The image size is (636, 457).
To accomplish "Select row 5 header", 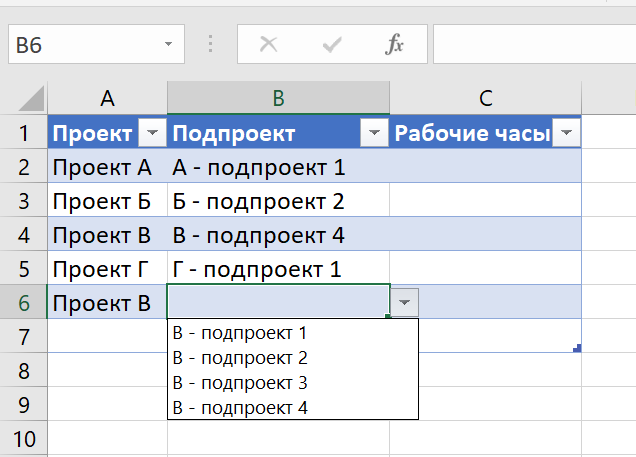I will [x=24, y=269].
